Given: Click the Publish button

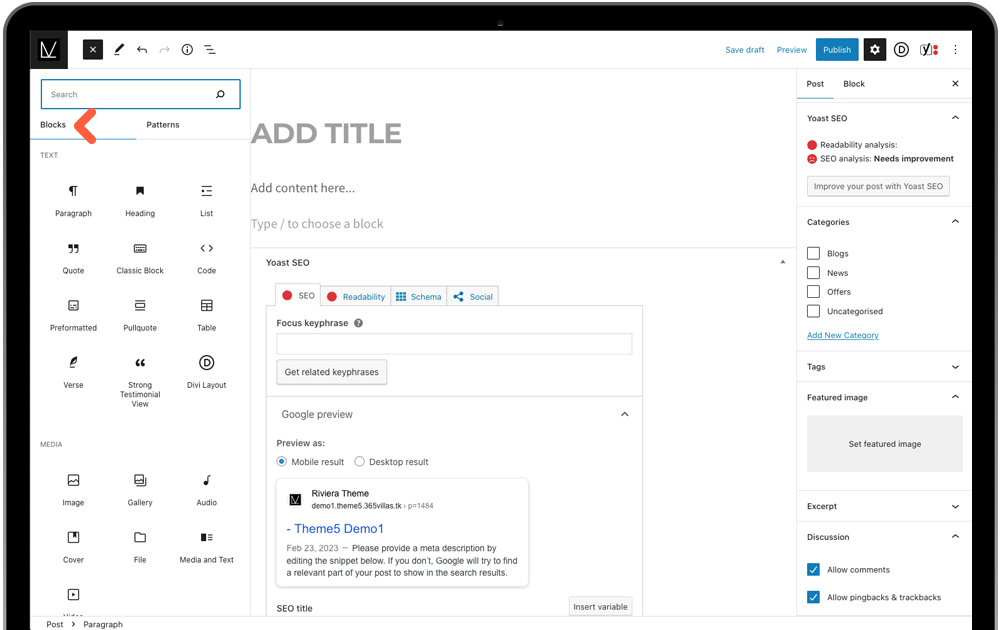Looking at the screenshot, I should pos(837,50).
